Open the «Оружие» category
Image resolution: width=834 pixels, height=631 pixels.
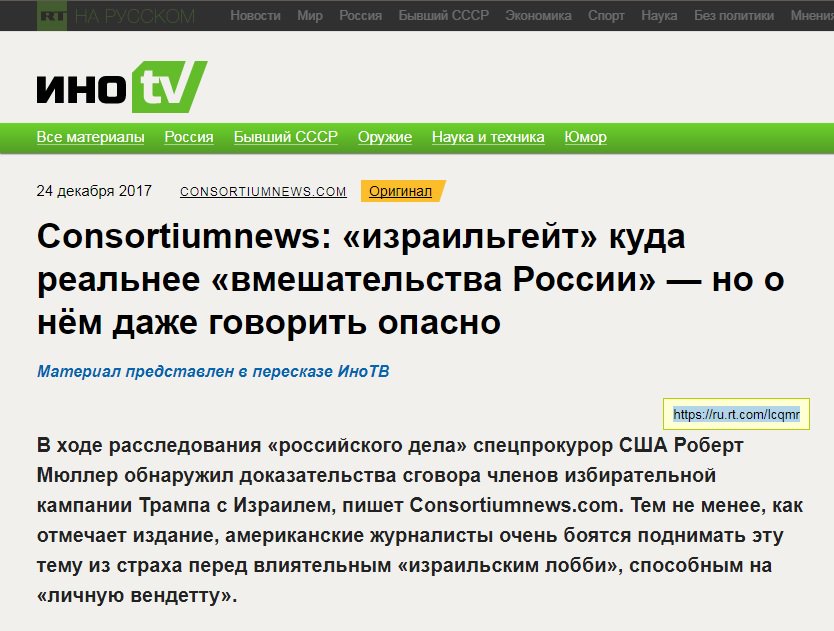coord(385,137)
